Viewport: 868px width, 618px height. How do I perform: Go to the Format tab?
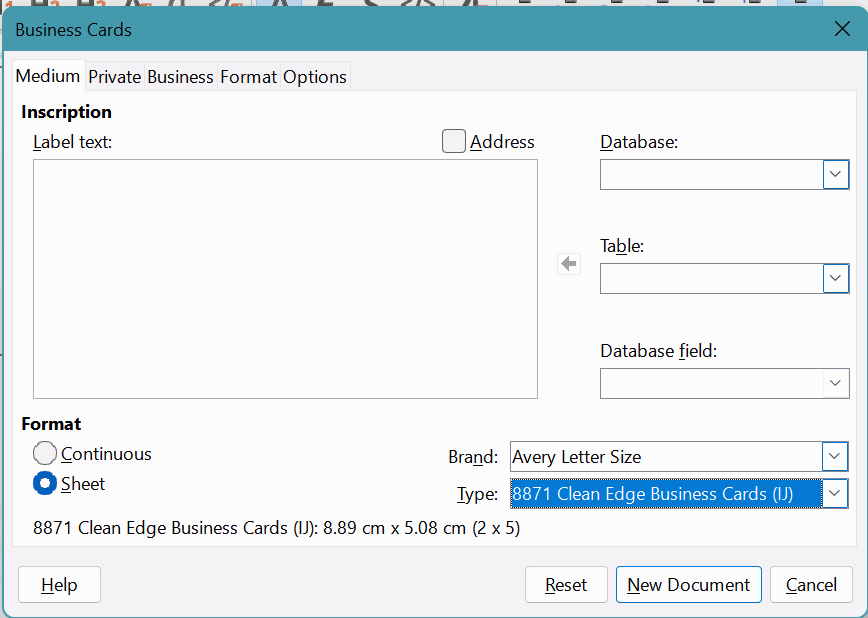[249, 77]
